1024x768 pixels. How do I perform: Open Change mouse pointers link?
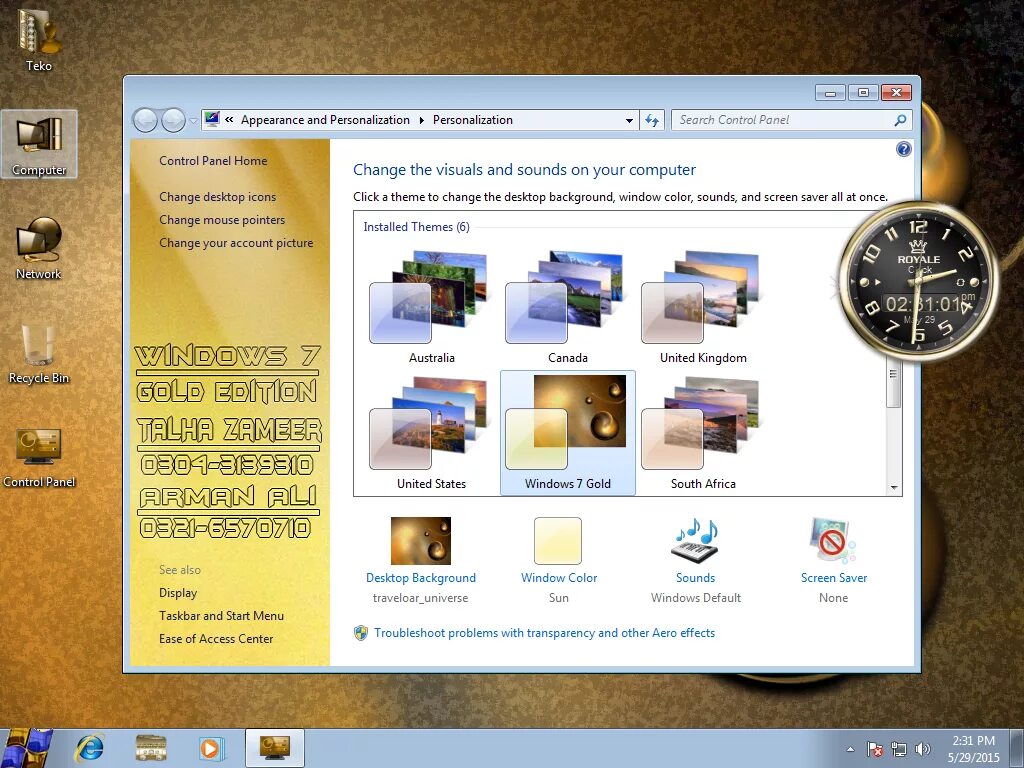tap(222, 219)
